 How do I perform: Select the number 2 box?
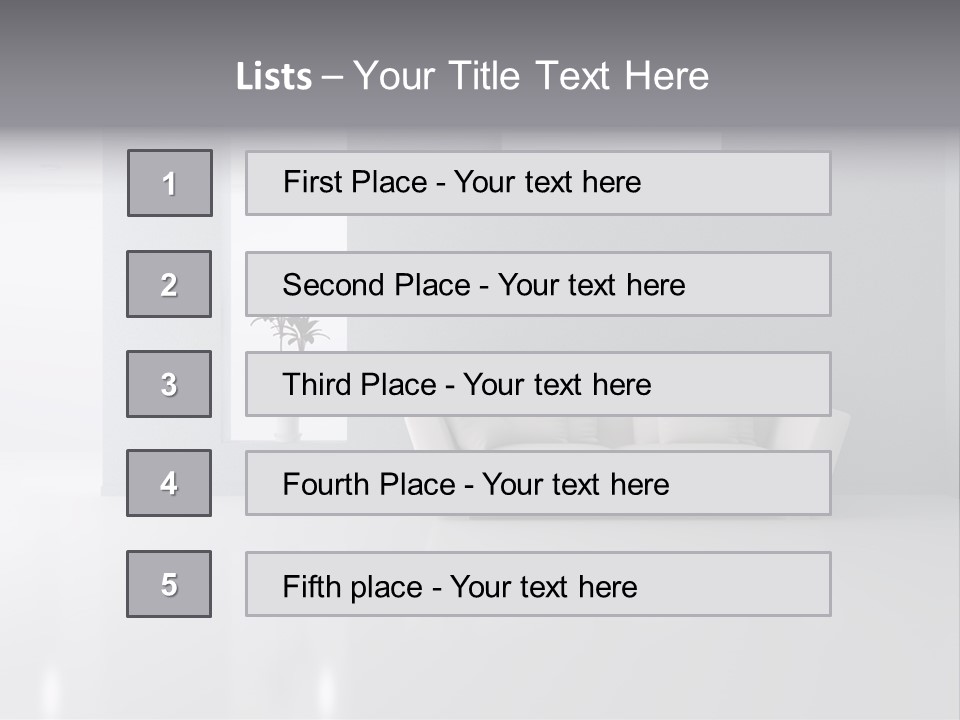click(169, 284)
